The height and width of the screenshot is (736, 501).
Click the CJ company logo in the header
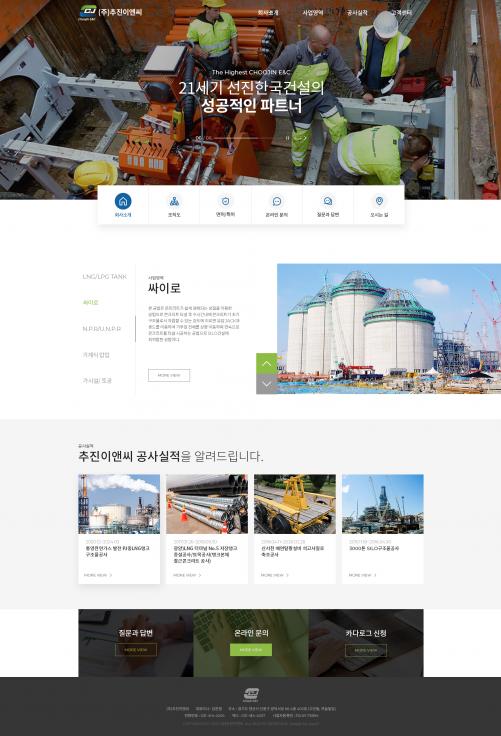(111, 13)
